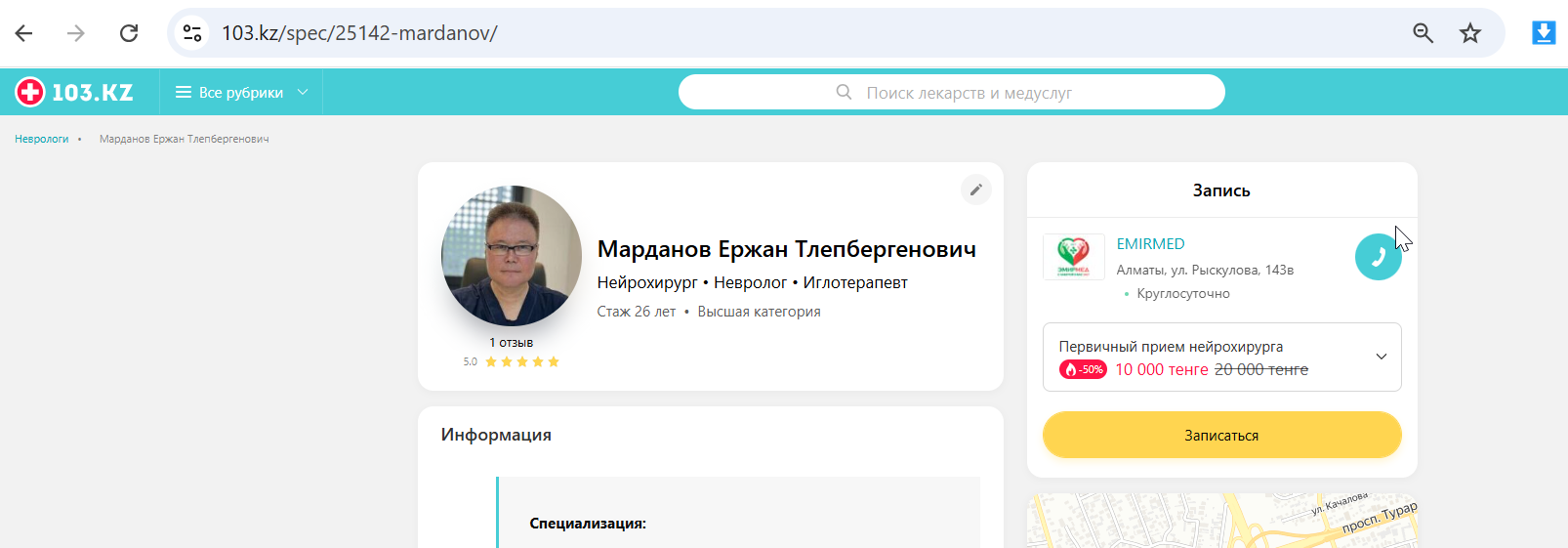Click the 10 000 тенге price
The height and width of the screenshot is (548, 1568).
coord(1162,369)
